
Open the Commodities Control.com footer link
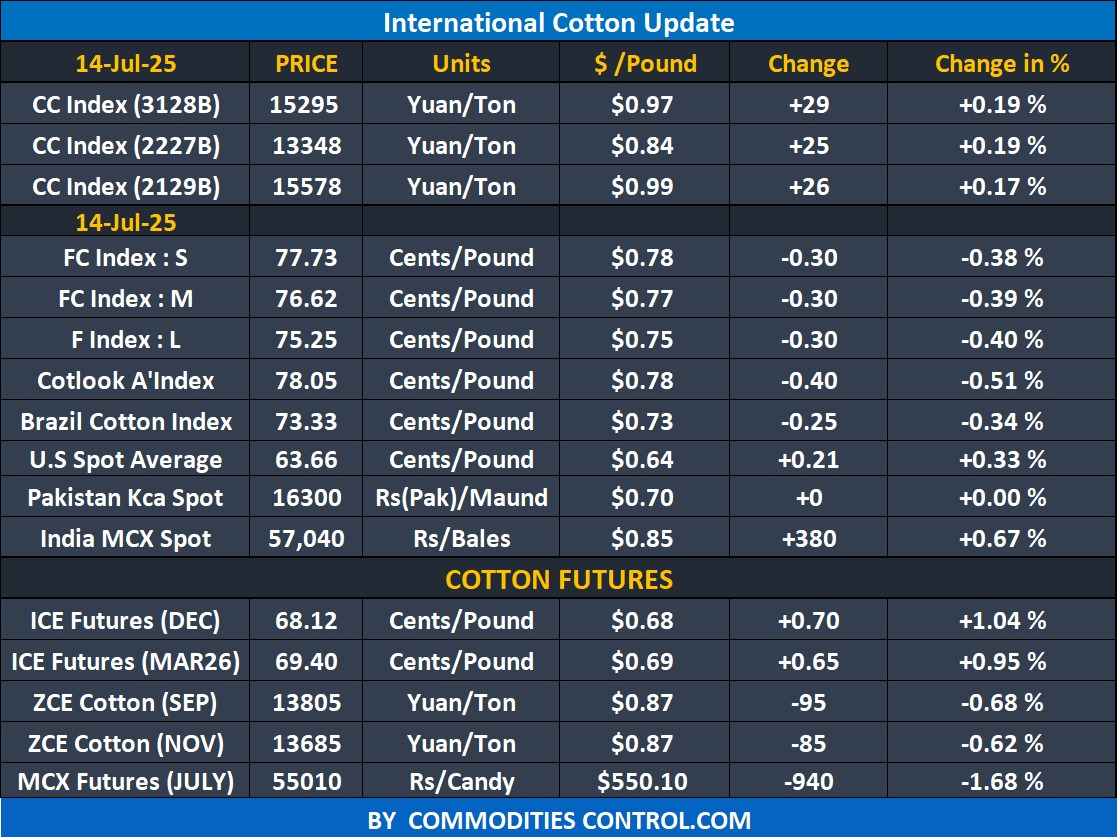(x=558, y=821)
